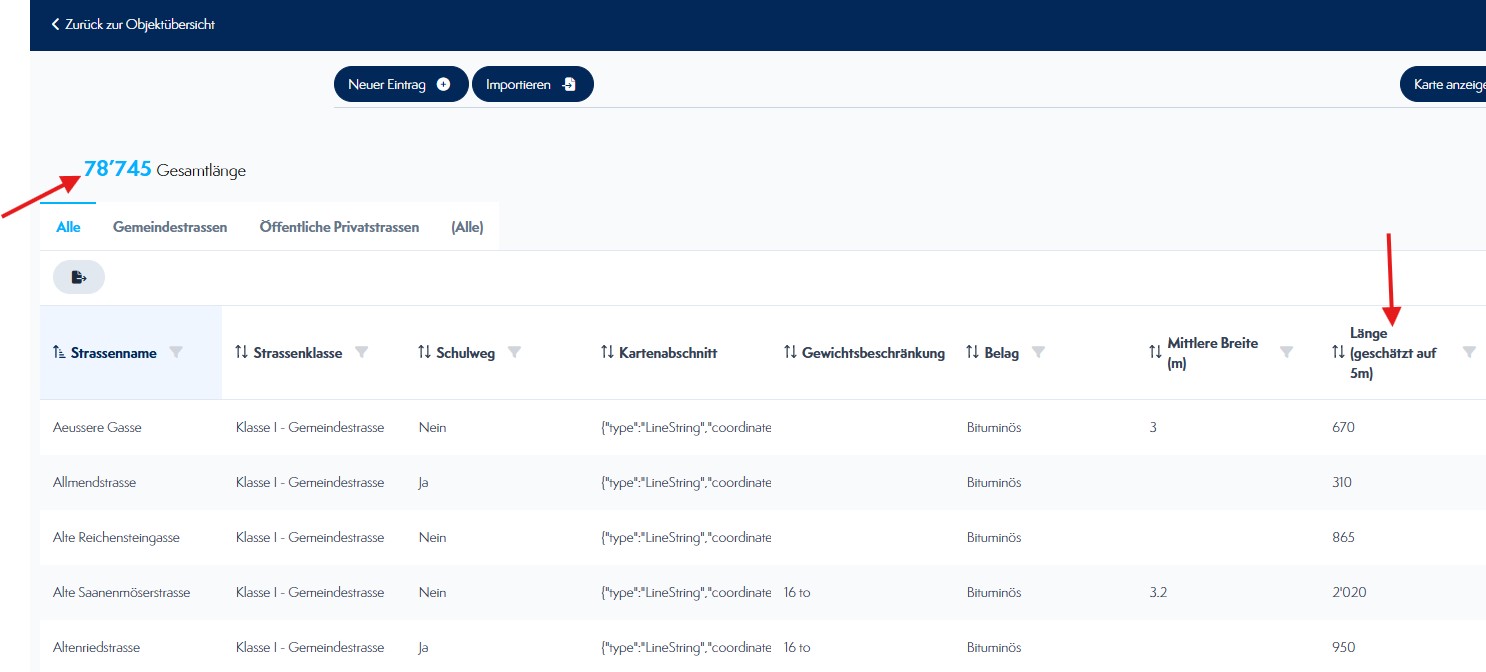
Task: Click filter icon for Mittlere Breite column
Action: tap(1286, 352)
